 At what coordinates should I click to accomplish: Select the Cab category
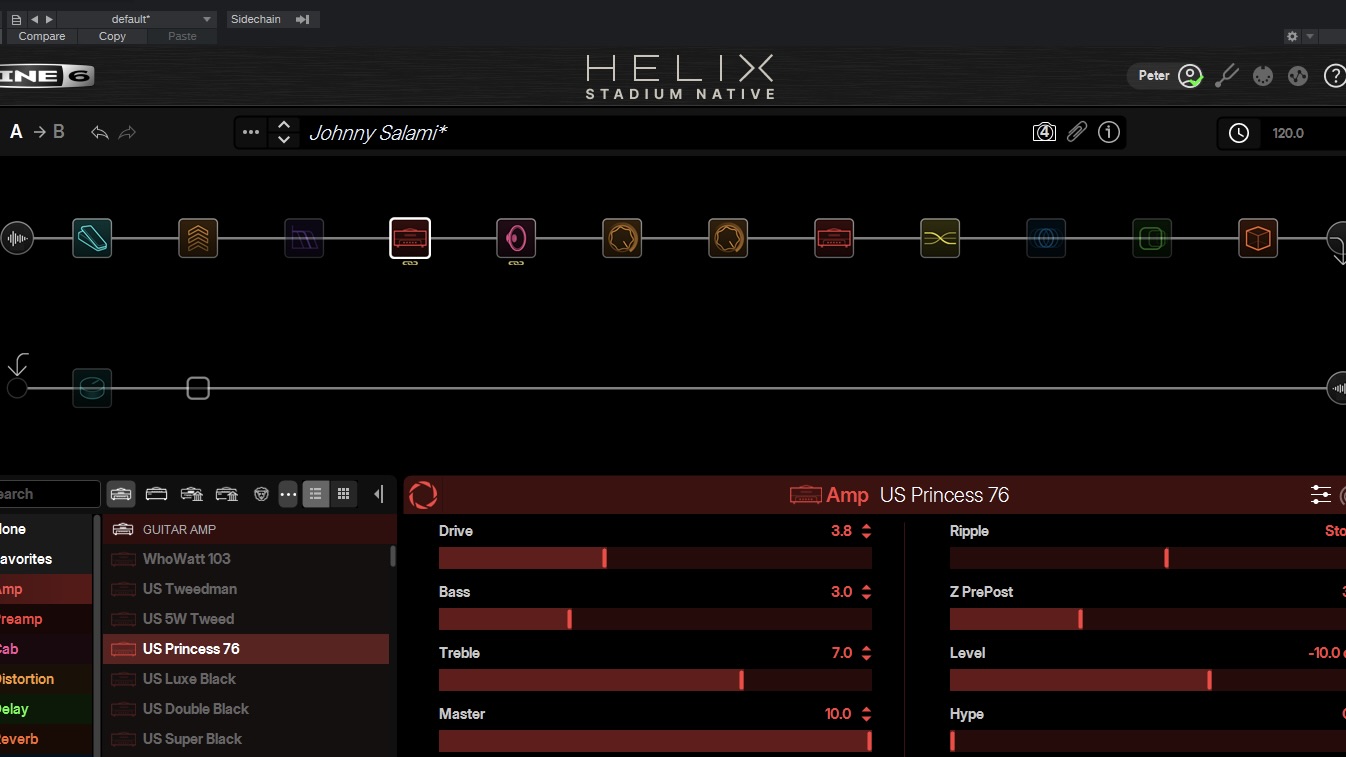pos(46,649)
